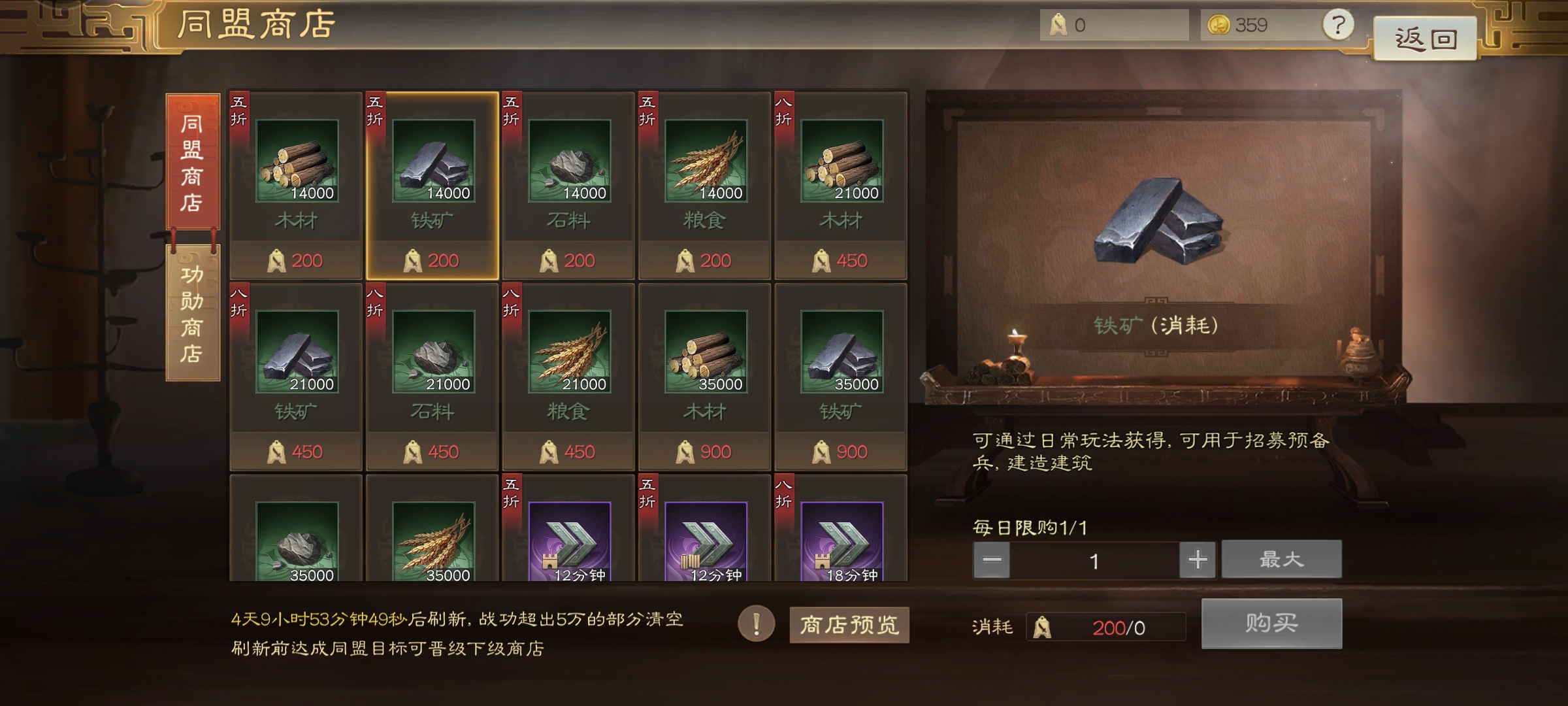Click the question mark help icon
Screen dimensions: 1568x706
tap(1337, 25)
